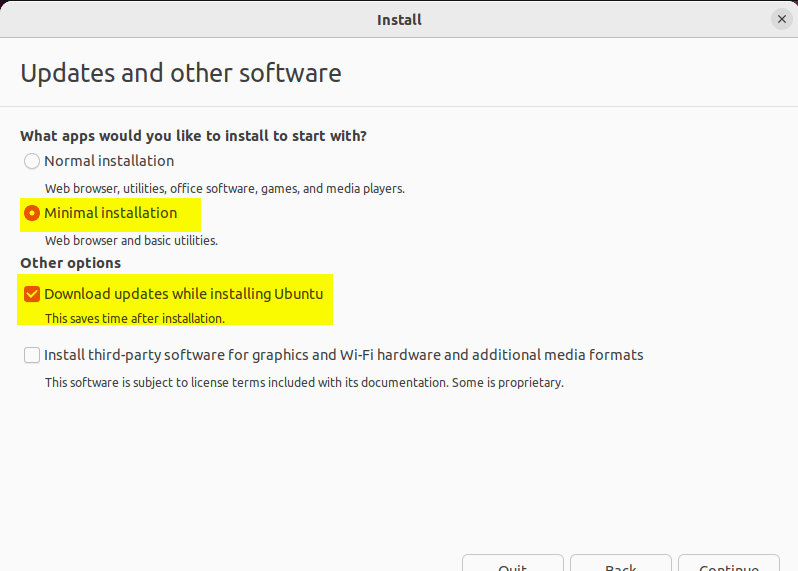The image size is (798, 571).
Task: Click the Normal installation description line
Action: pos(224,188)
